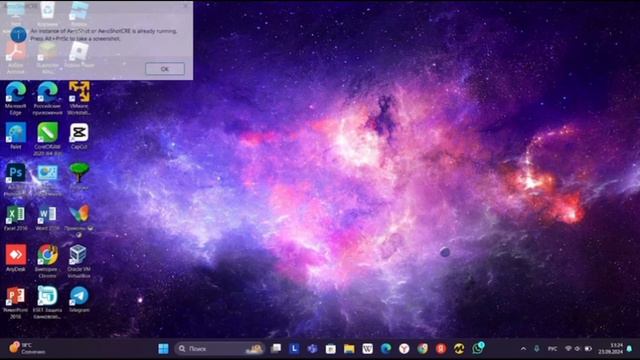Viewport: 640px width, 360px height.
Task: Open the Telegram desktop shortcut
Action: pos(79,299)
